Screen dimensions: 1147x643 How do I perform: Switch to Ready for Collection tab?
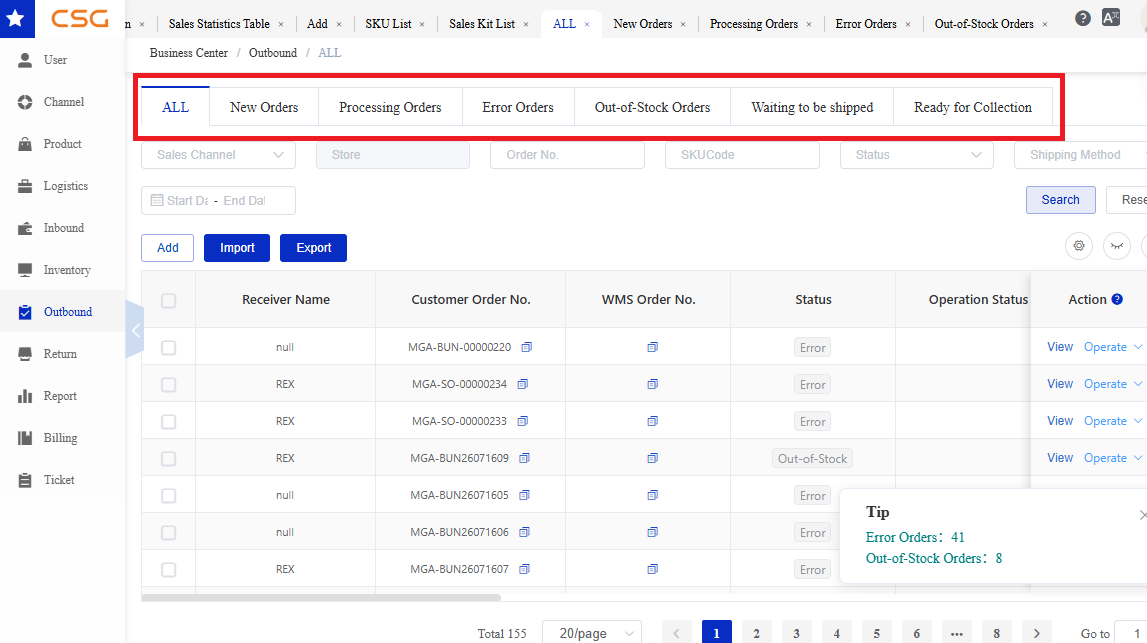tap(973, 108)
